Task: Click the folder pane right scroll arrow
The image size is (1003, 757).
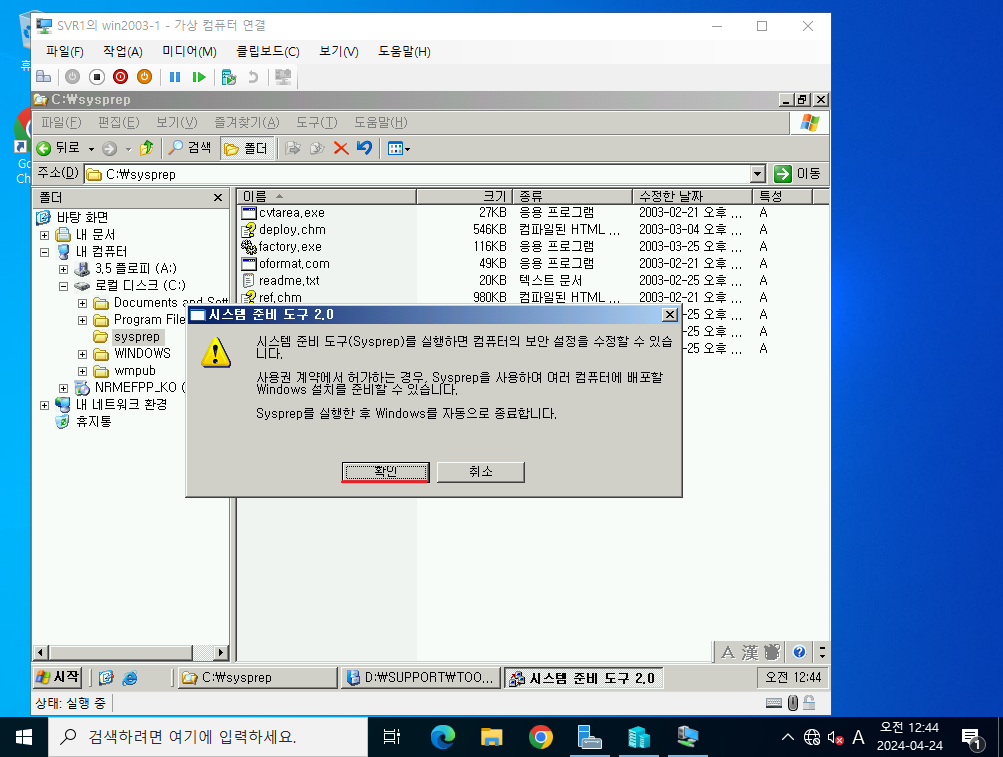Action: [221, 653]
